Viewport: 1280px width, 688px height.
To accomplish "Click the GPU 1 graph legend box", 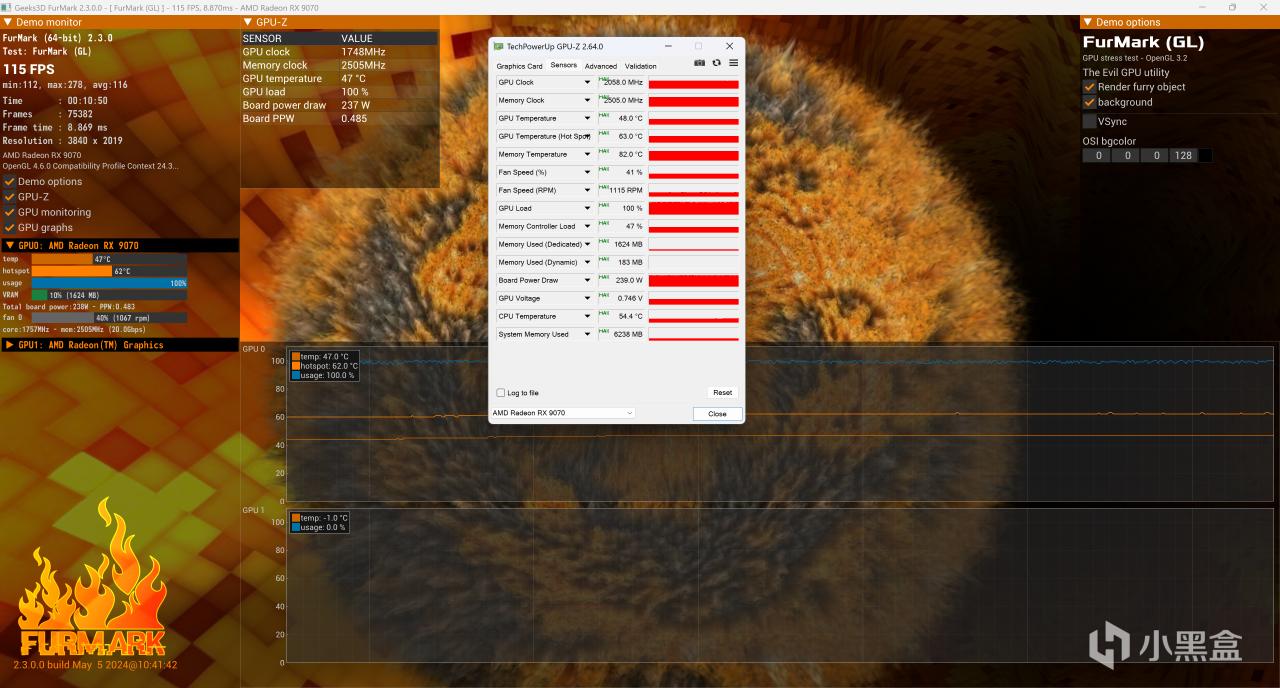I will [319, 522].
